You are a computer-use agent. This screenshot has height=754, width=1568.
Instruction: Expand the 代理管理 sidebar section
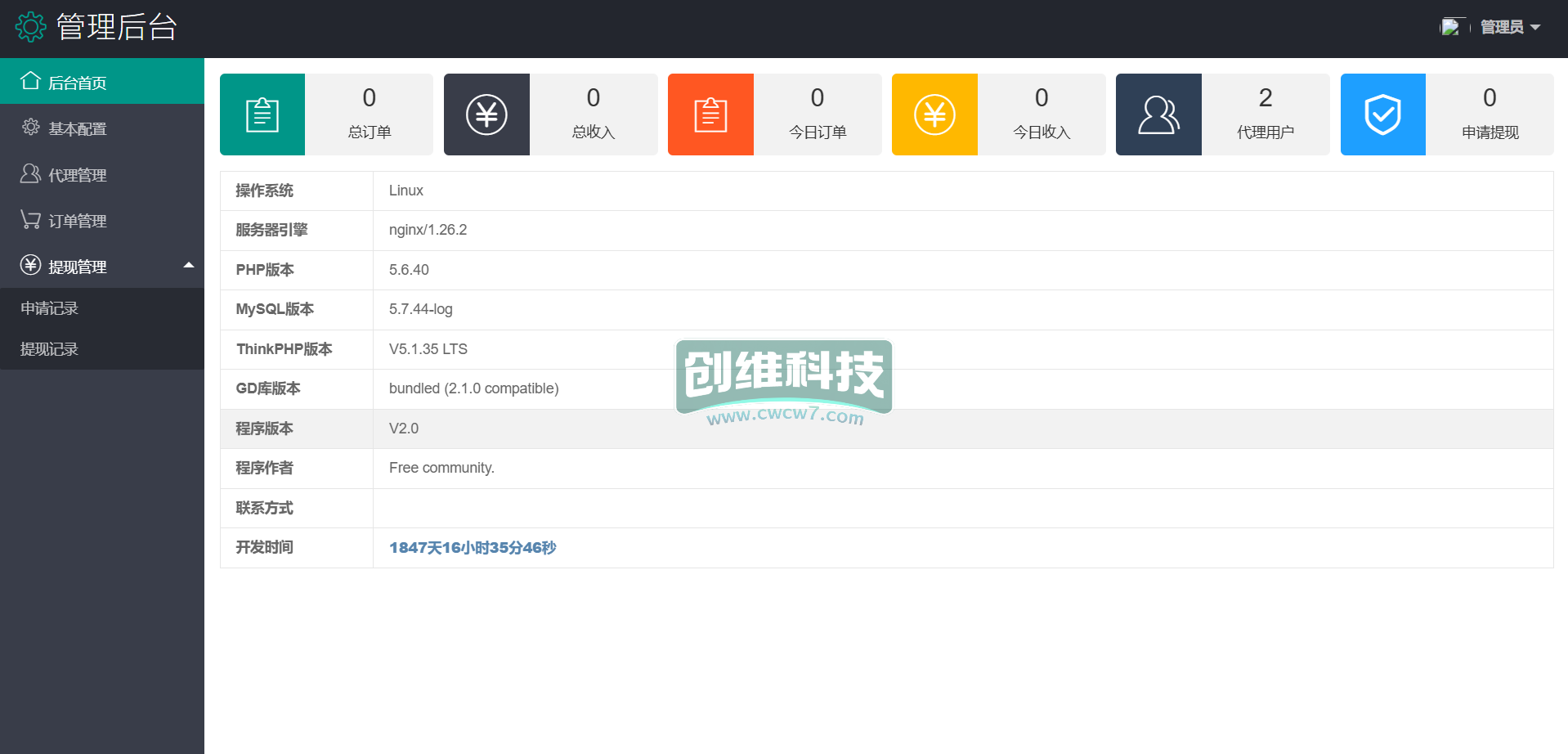click(77, 175)
